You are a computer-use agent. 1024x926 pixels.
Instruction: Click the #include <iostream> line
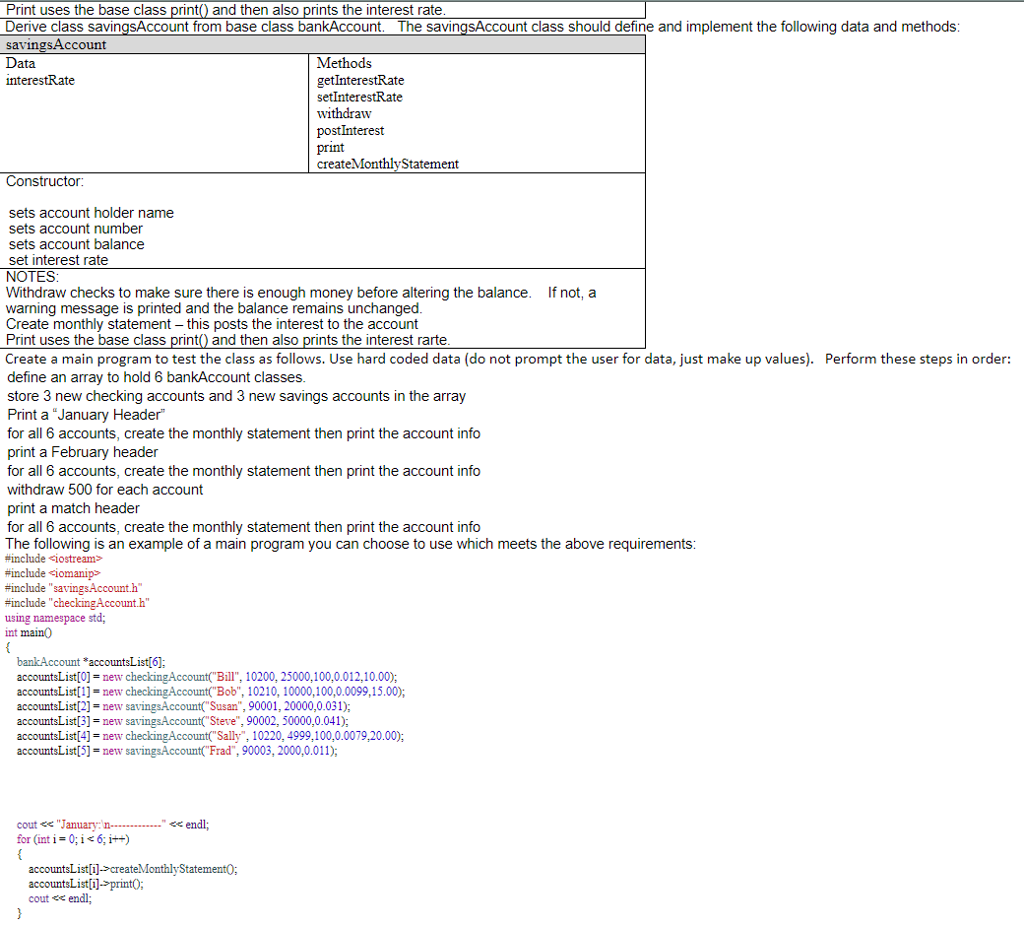[x=54, y=559]
